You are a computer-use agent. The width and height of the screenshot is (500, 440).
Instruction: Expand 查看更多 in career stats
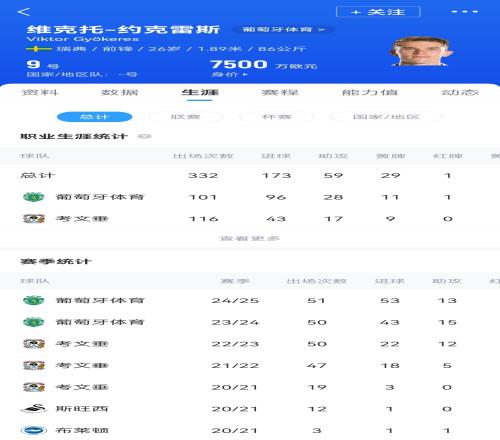pos(250,238)
